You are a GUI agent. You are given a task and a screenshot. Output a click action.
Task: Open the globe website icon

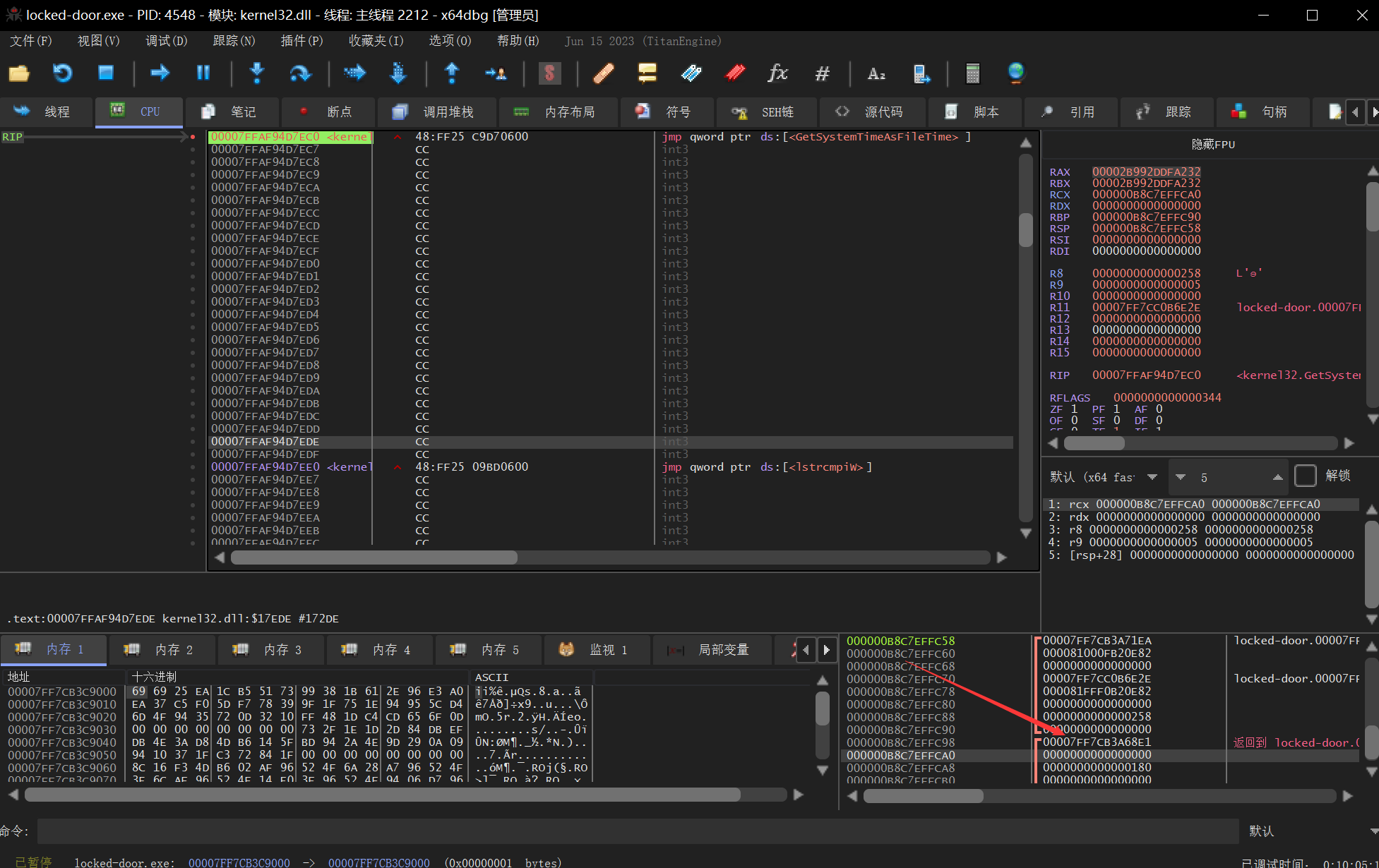click(x=1016, y=73)
